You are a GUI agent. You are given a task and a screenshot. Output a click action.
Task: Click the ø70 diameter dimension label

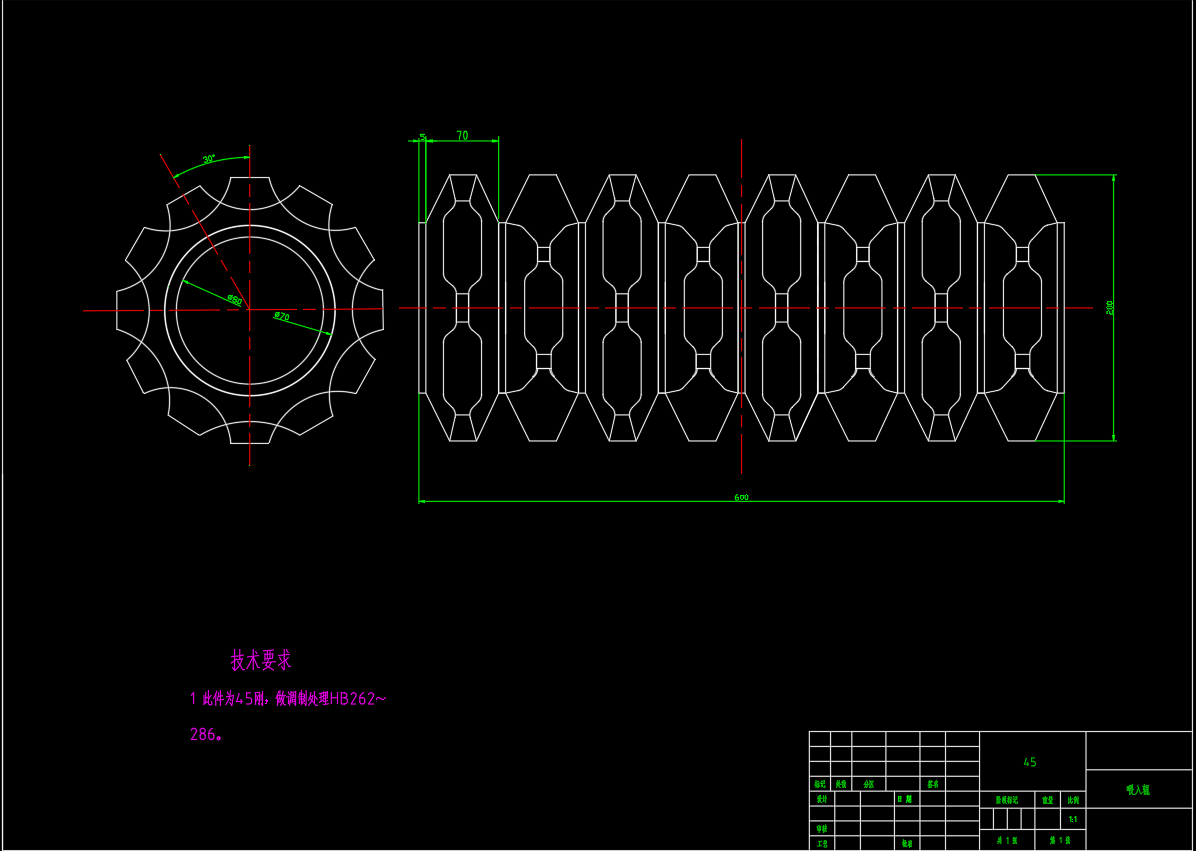coord(282,317)
